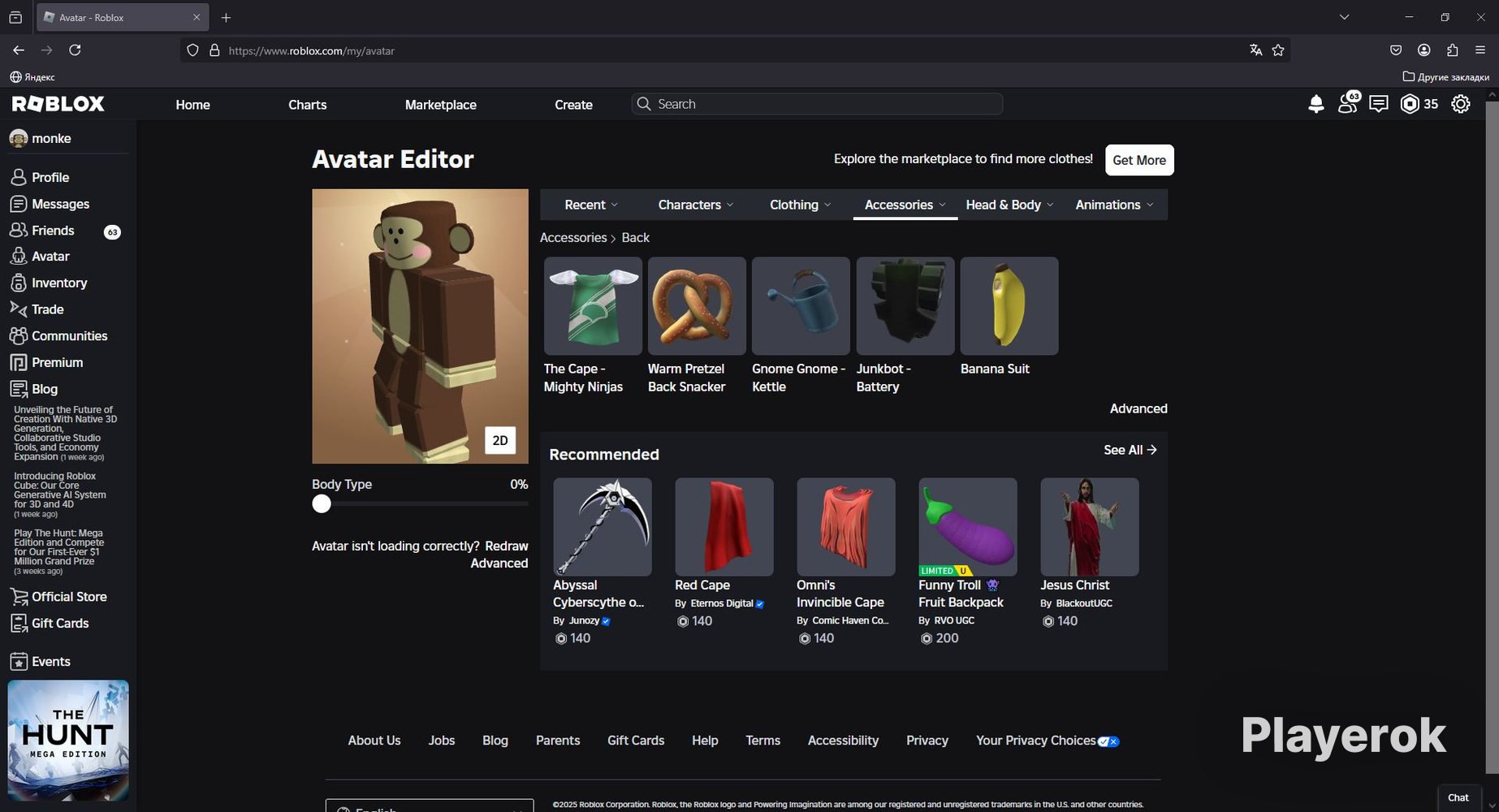Open the Jesus Christ recommended item
Viewport: 1499px width, 812px height.
tap(1090, 527)
